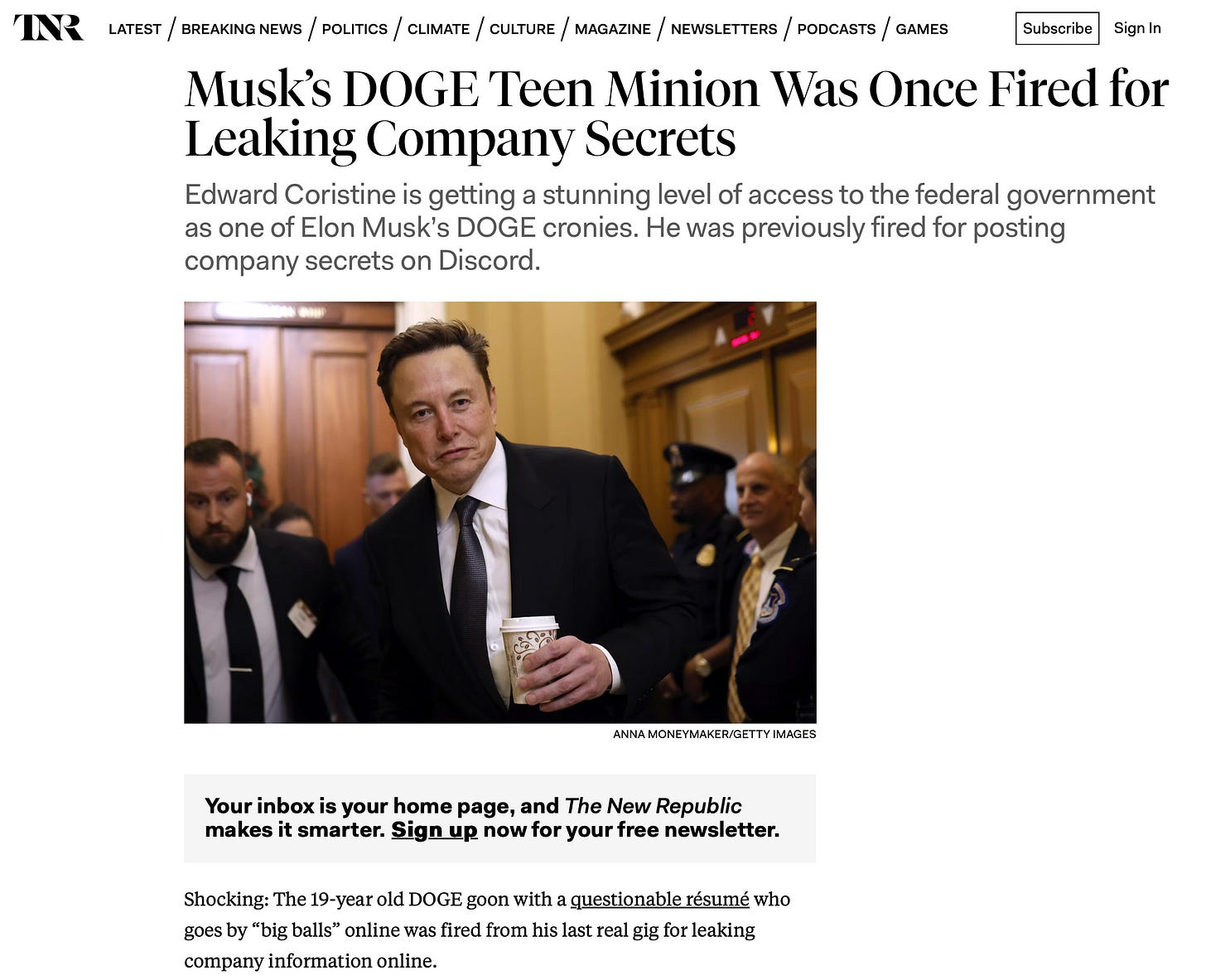This screenshot has width=1206, height=980.
Task: Open the Culture section
Action: point(522,29)
